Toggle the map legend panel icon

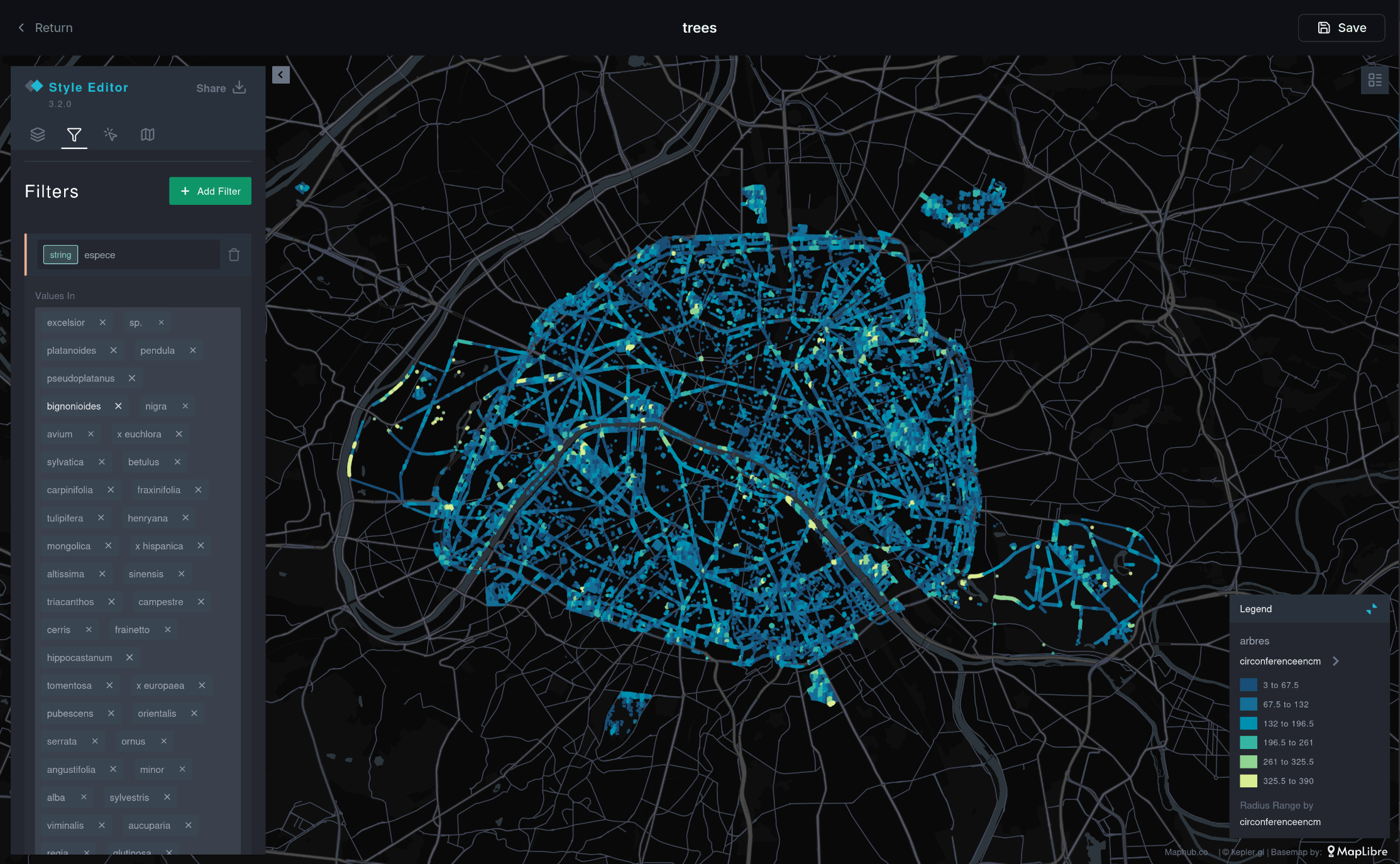pos(1375,80)
